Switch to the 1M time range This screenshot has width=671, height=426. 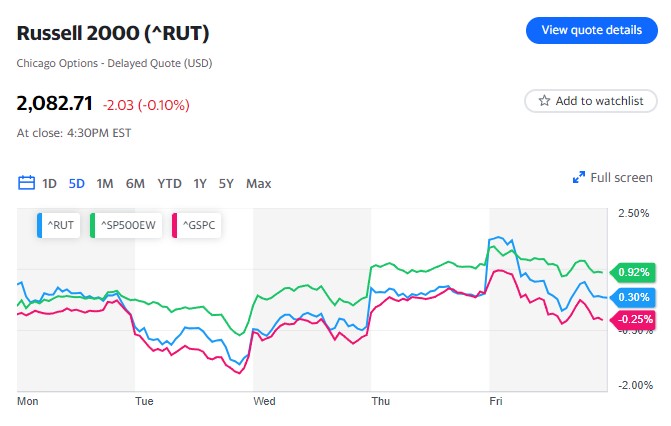[105, 183]
